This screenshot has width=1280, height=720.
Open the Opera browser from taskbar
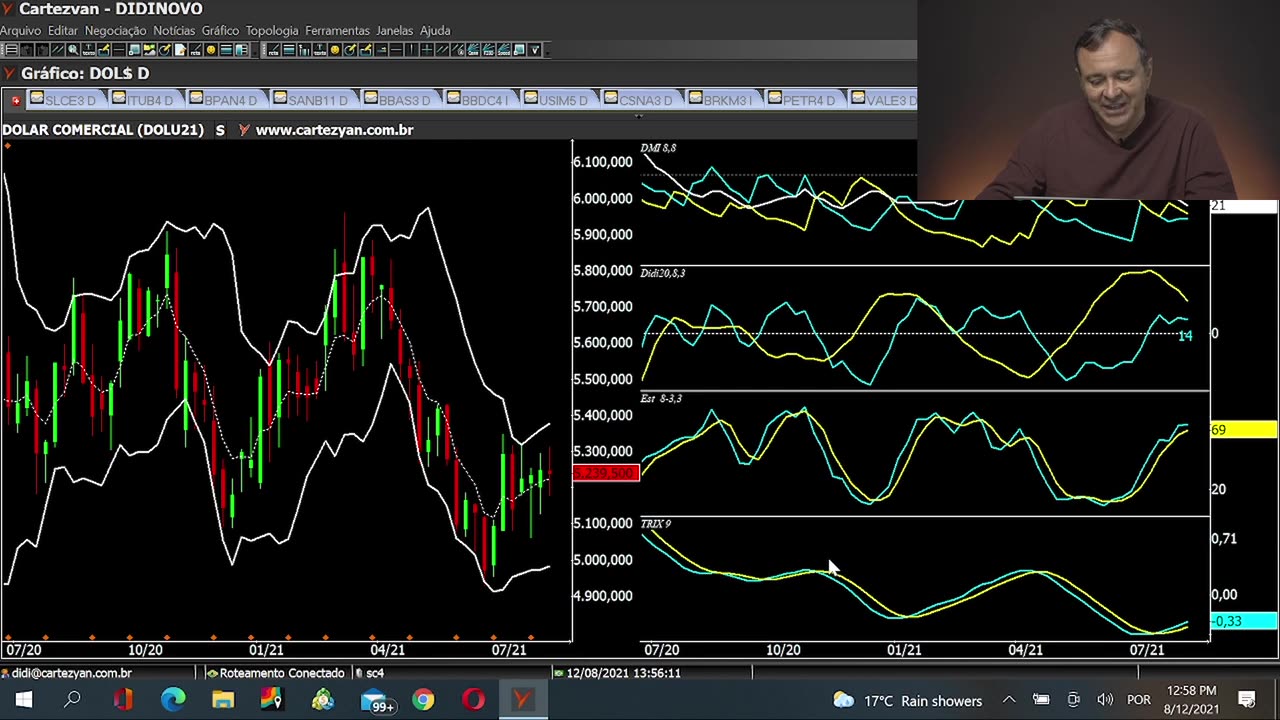coord(473,700)
